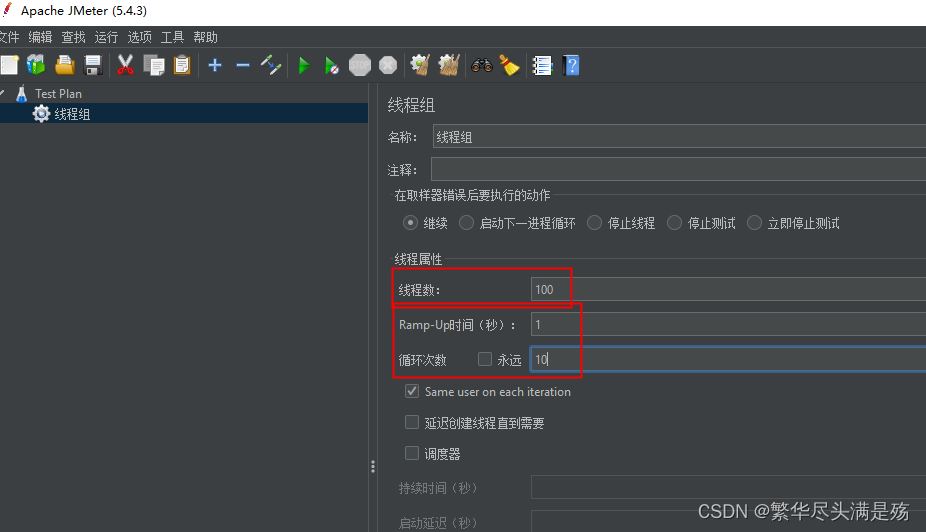Select the 立即停止测试 radio option
Screen dimensions: 926x532
point(754,223)
